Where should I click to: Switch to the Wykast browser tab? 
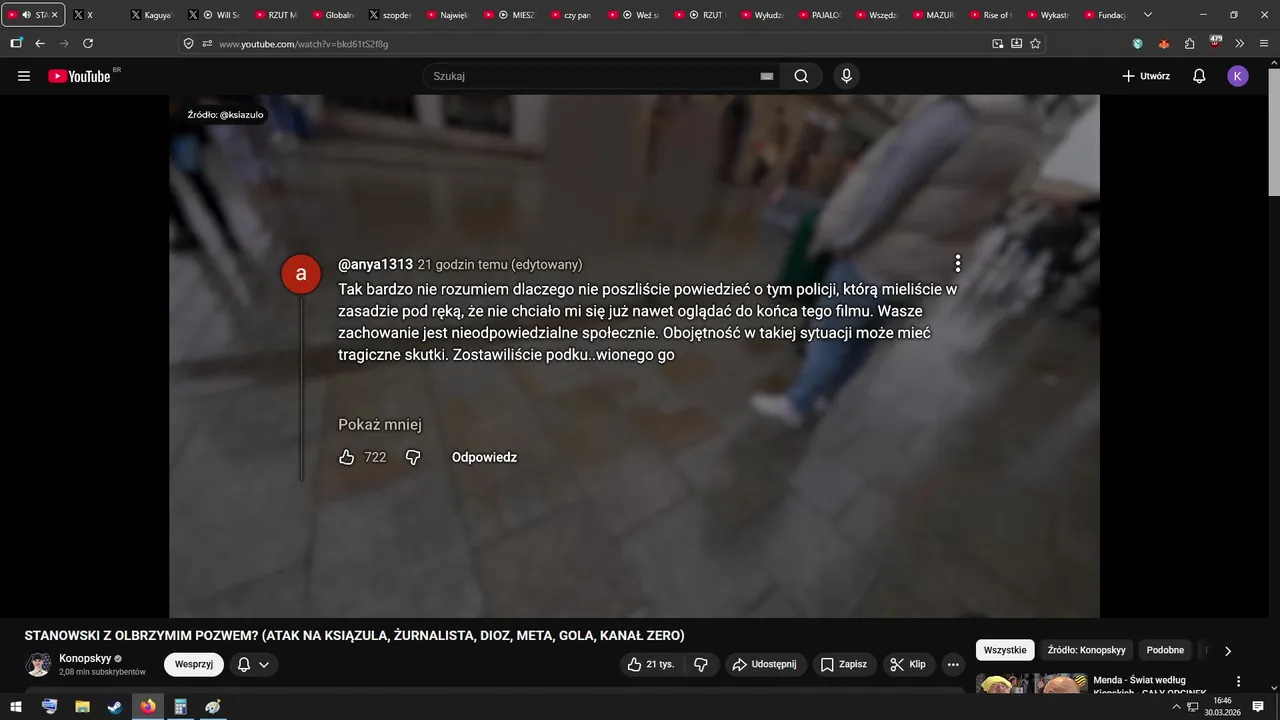pos(1046,15)
